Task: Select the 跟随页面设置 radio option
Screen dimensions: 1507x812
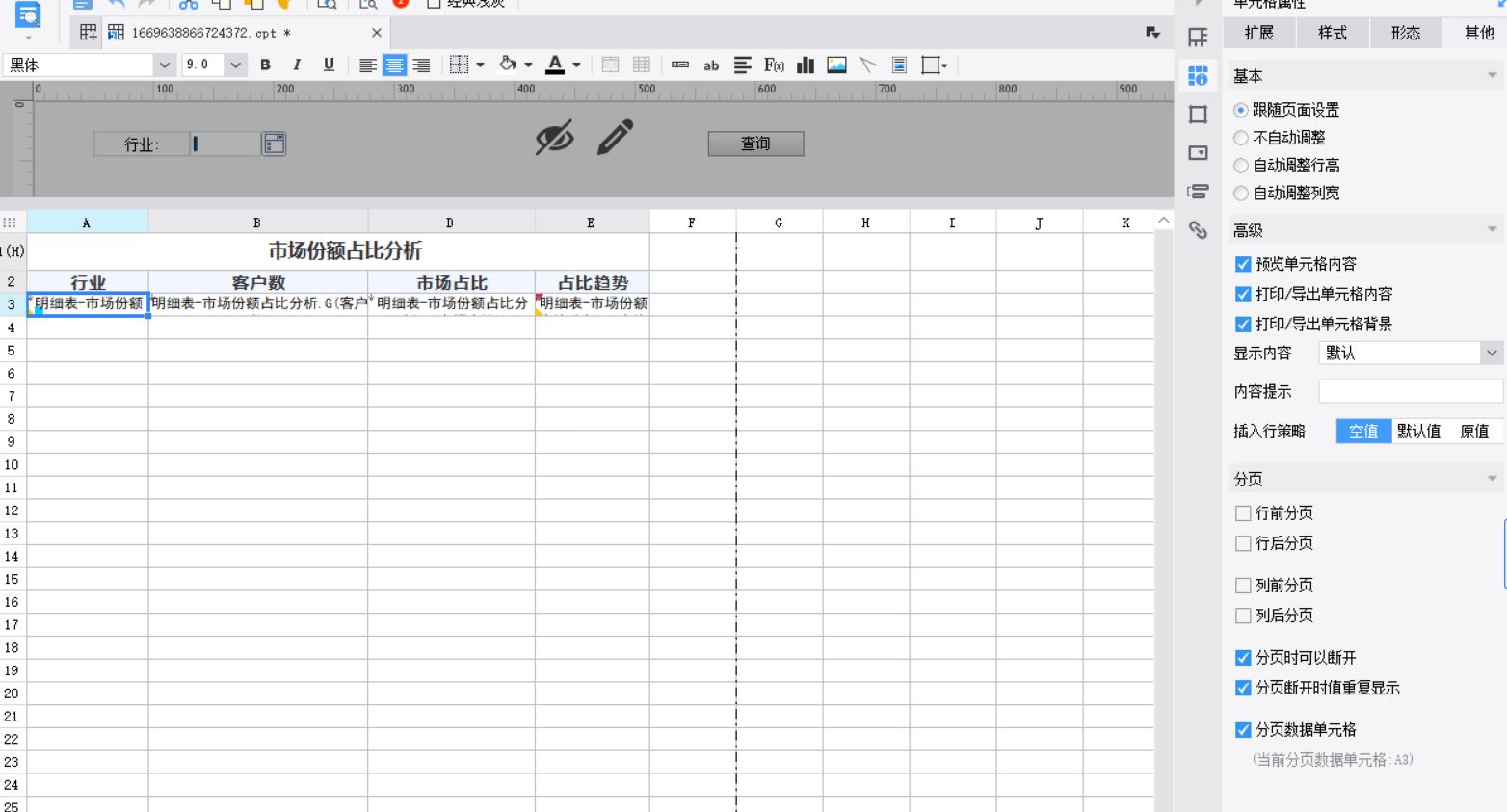Action: [x=1241, y=110]
